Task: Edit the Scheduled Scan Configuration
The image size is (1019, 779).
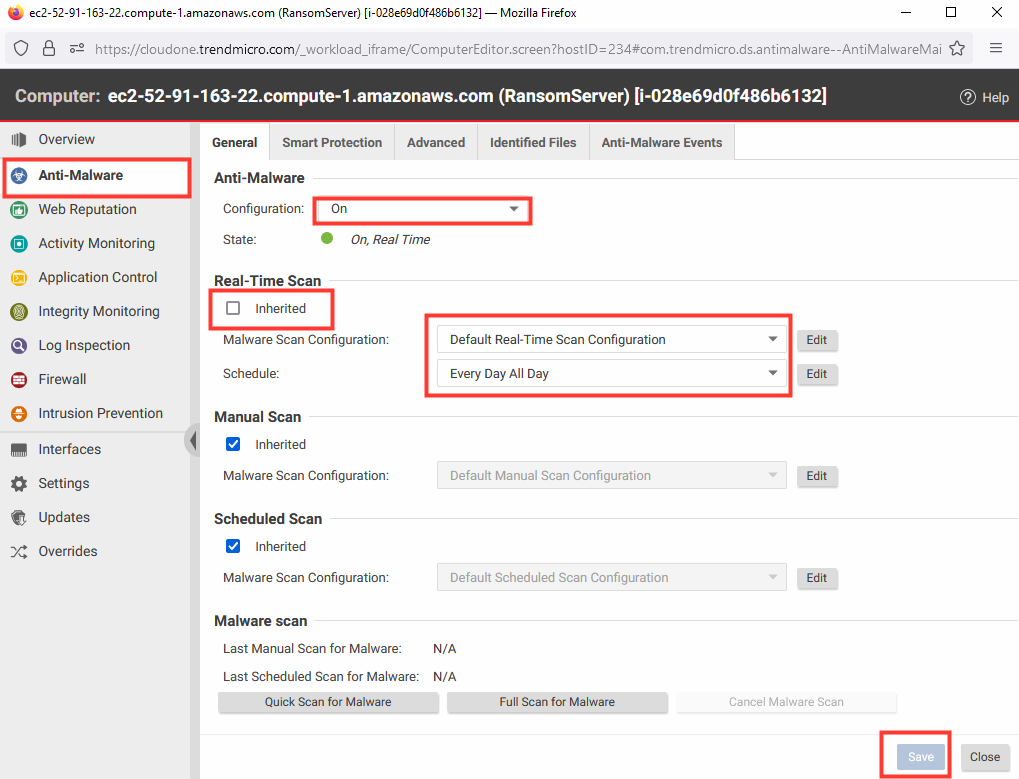Action: pyautogui.click(x=817, y=578)
